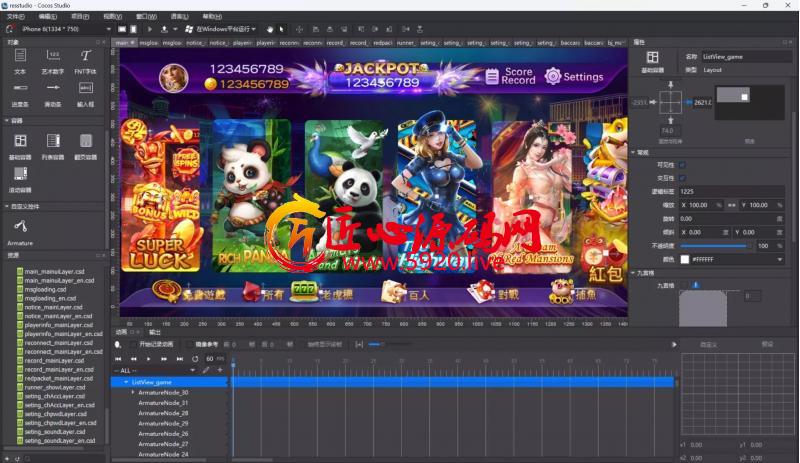
Task: Select the 艺术数字 art number widget
Action: point(53,56)
